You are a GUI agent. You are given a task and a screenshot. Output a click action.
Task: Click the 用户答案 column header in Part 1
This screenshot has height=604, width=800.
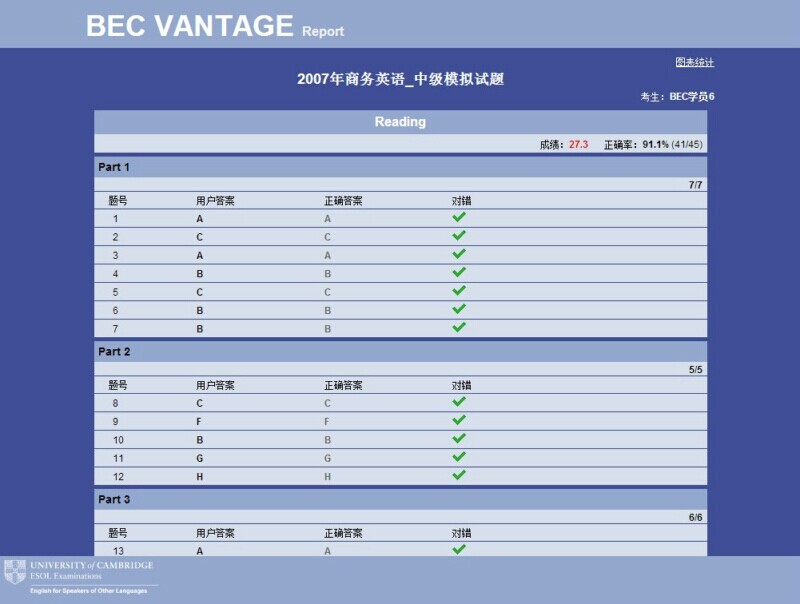pos(215,201)
